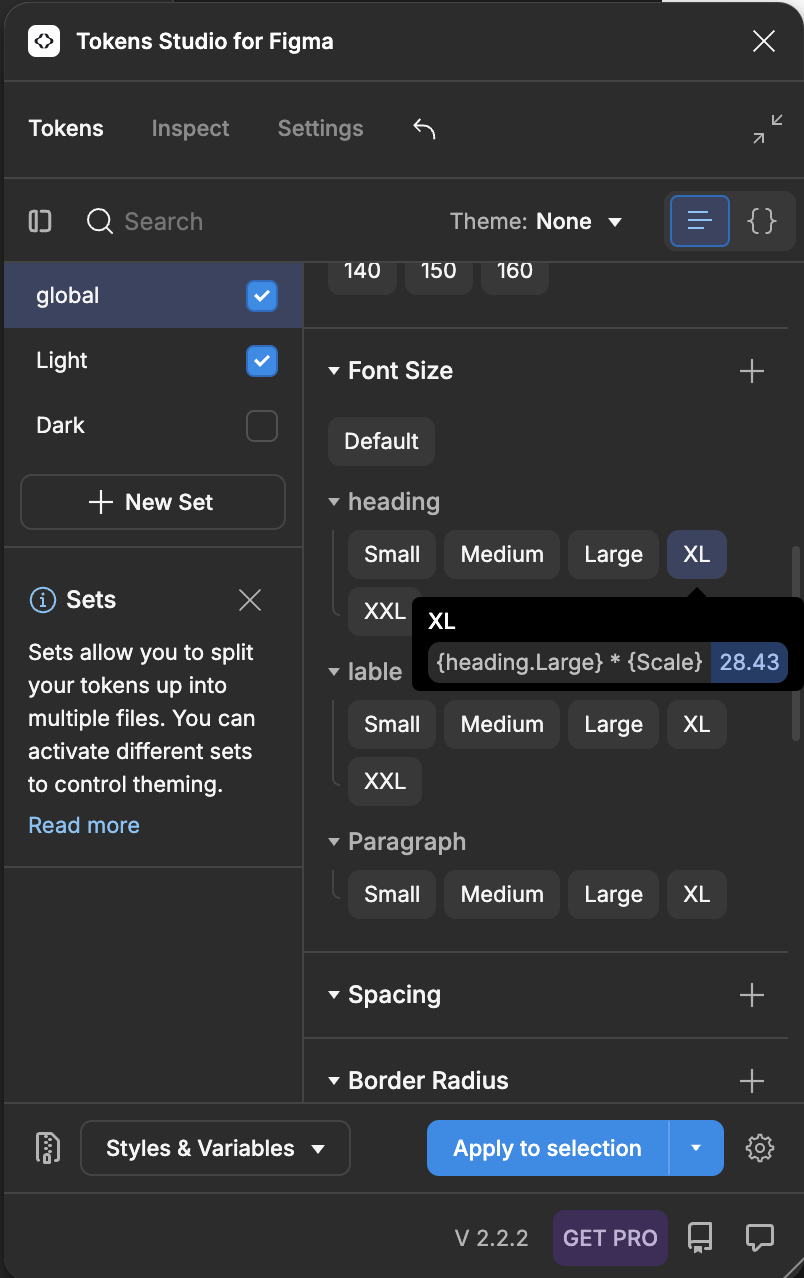Select lable Medium token
Image resolution: width=804 pixels, height=1278 pixels.
tap(502, 724)
